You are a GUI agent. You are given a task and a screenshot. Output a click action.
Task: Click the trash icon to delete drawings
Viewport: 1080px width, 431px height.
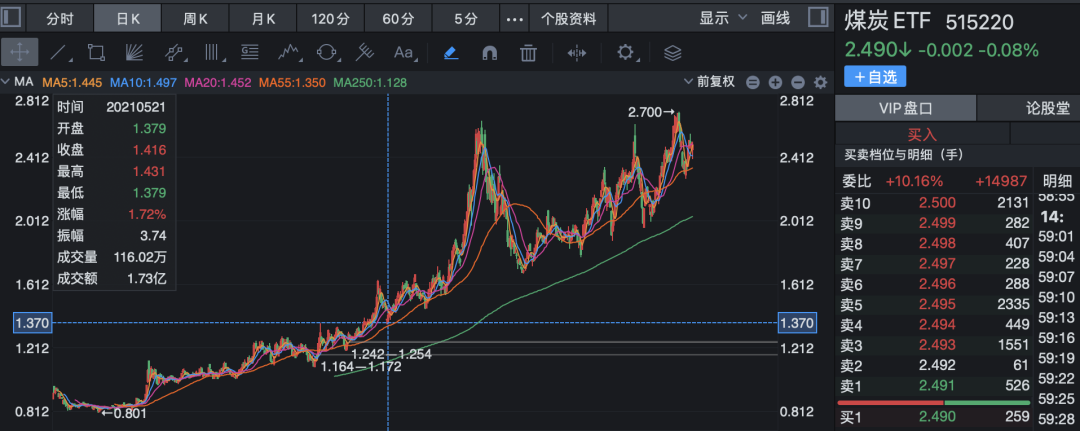coord(528,52)
